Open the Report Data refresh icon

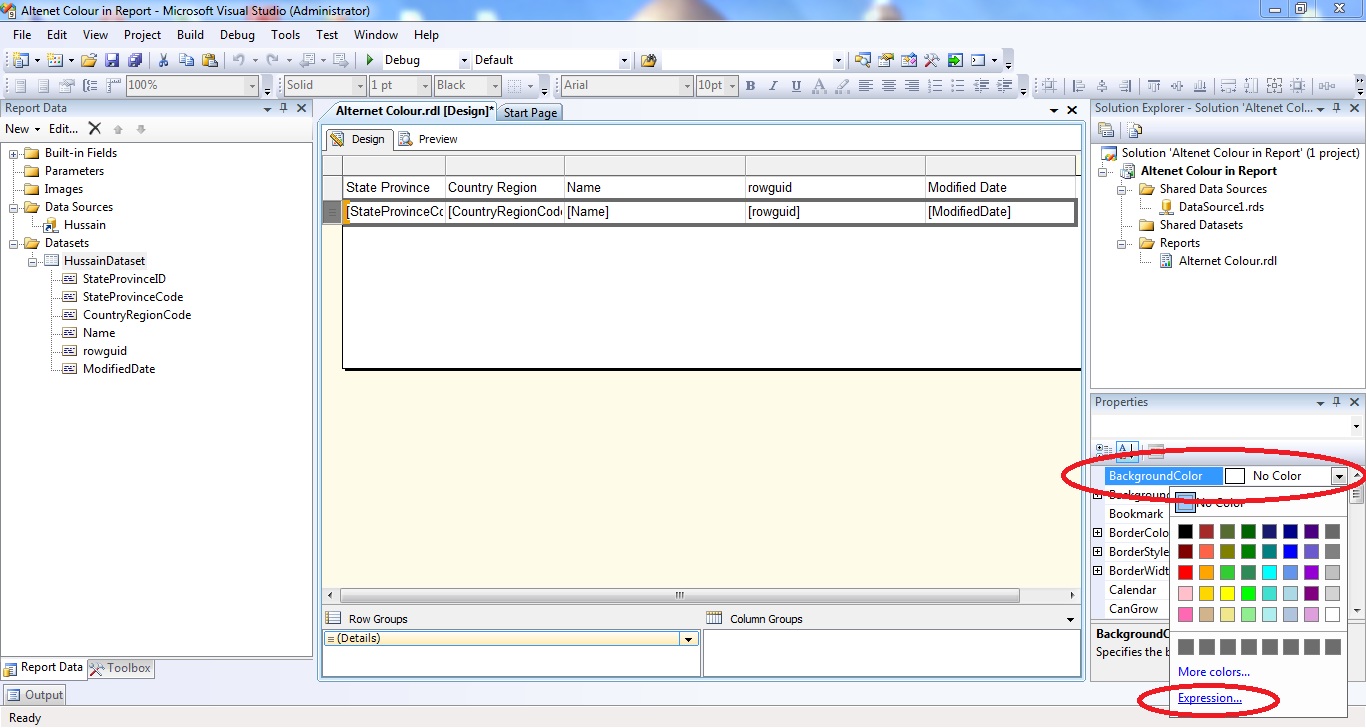[x=140, y=128]
